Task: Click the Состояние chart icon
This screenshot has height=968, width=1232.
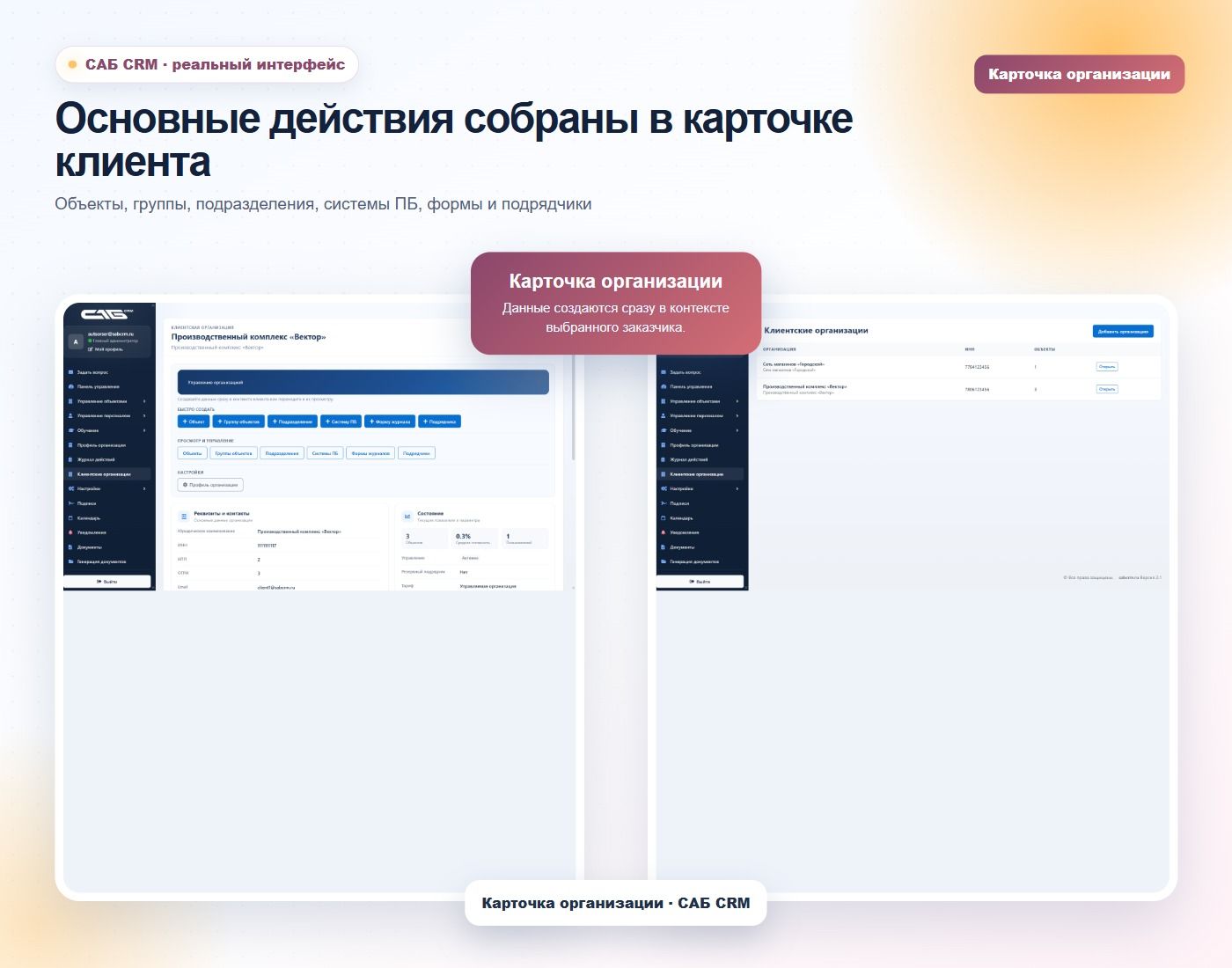Action: [x=407, y=516]
